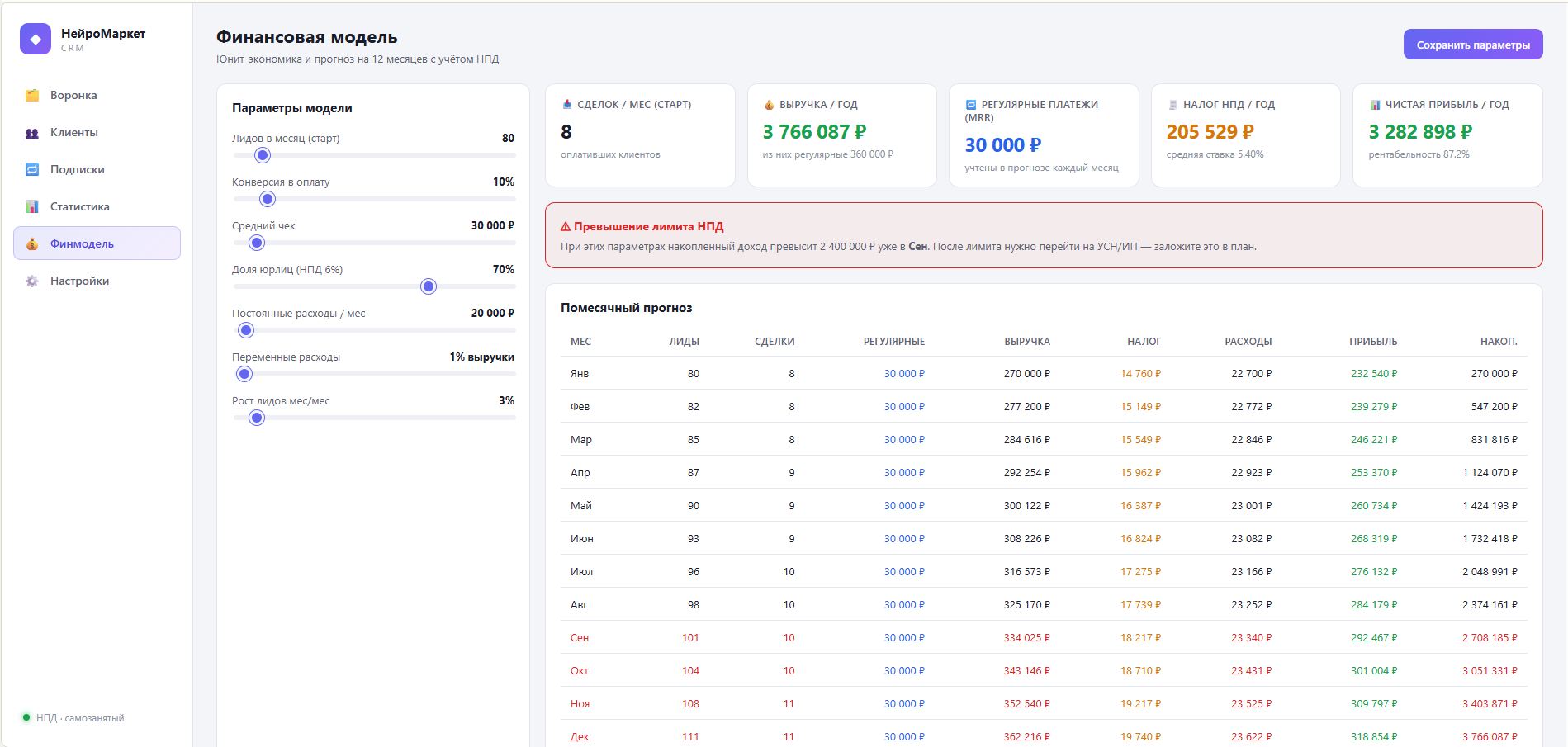The width and height of the screenshot is (1568, 747).
Task: Click the Клиенты people icon
Action: (x=32, y=132)
